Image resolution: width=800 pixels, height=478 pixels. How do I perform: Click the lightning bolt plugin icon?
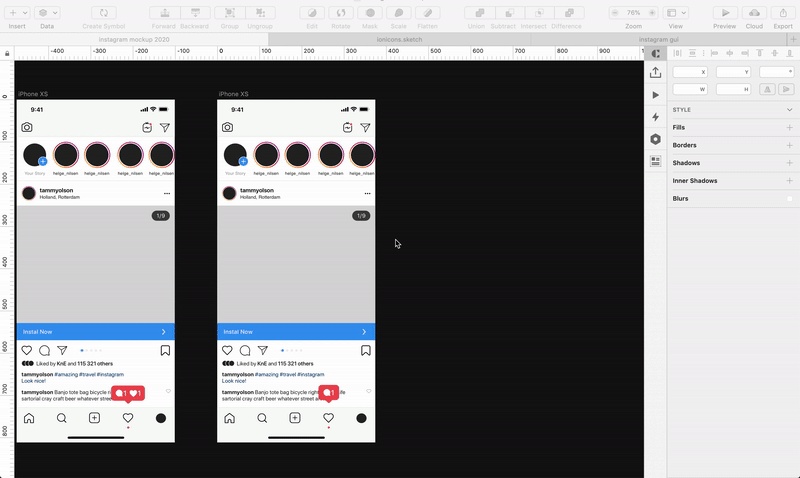pyautogui.click(x=655, y=117)
